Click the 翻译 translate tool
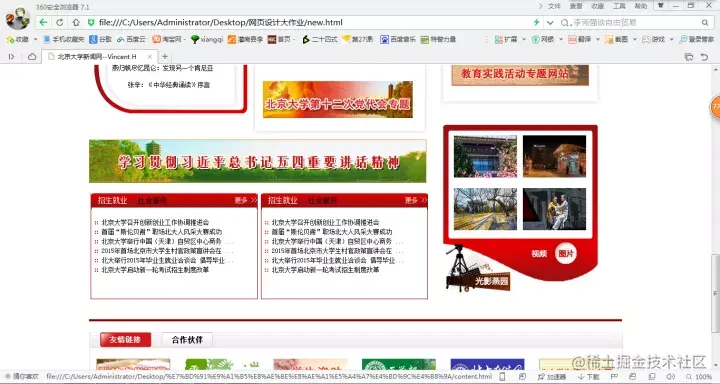Screen dimensions: 720x384 pyautogui.click(x=579, y=40)
